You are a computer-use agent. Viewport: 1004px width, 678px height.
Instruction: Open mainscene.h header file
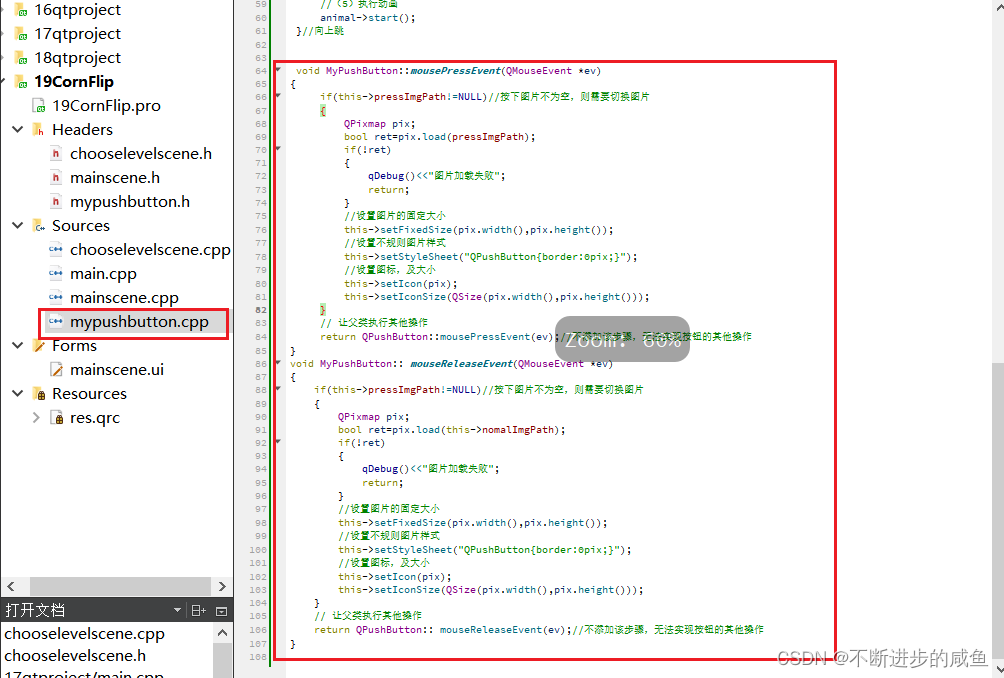coord(115,177)
